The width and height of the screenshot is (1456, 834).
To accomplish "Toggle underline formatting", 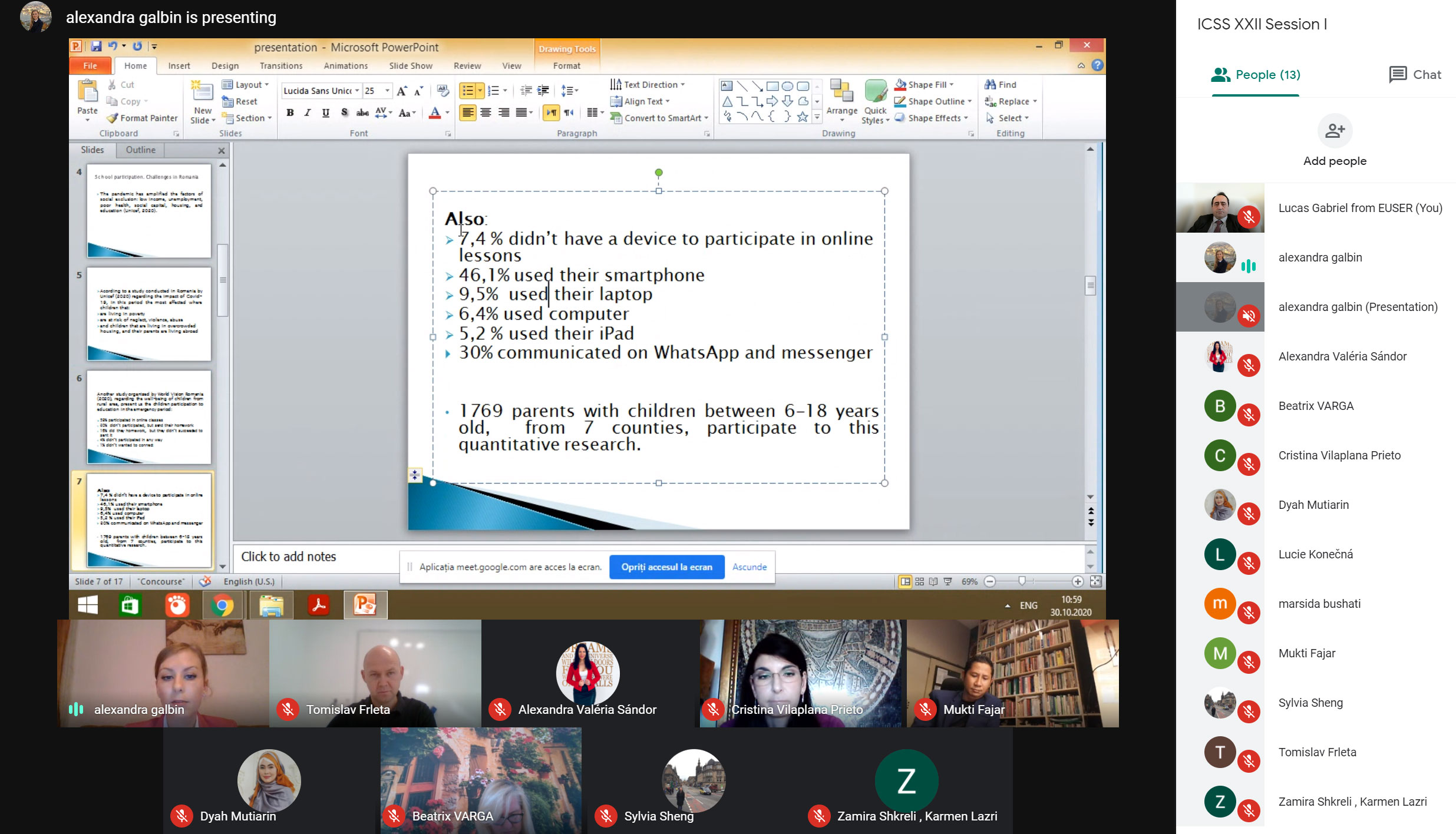I will 326,112.
